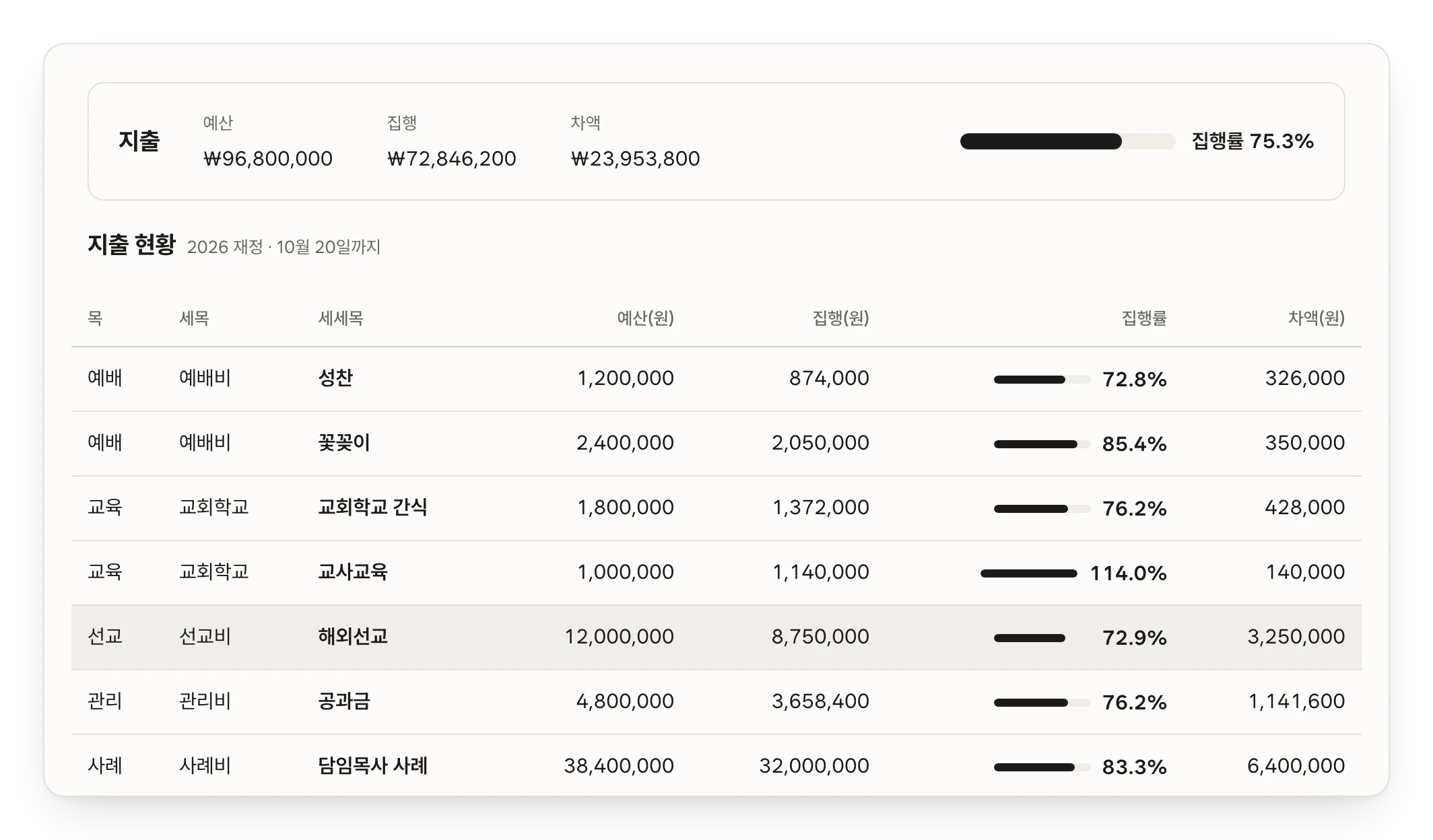This screenshot has height=840, width=1433.
Task: Click the 3,658,400 executed amount
Action: pyautogui.click(x=820, y=701)
